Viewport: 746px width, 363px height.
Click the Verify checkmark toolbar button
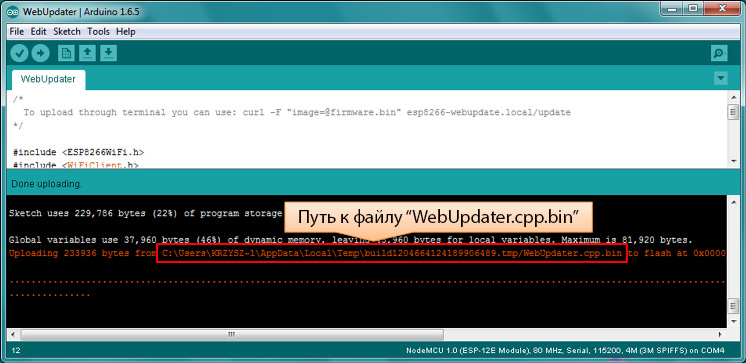20,53
